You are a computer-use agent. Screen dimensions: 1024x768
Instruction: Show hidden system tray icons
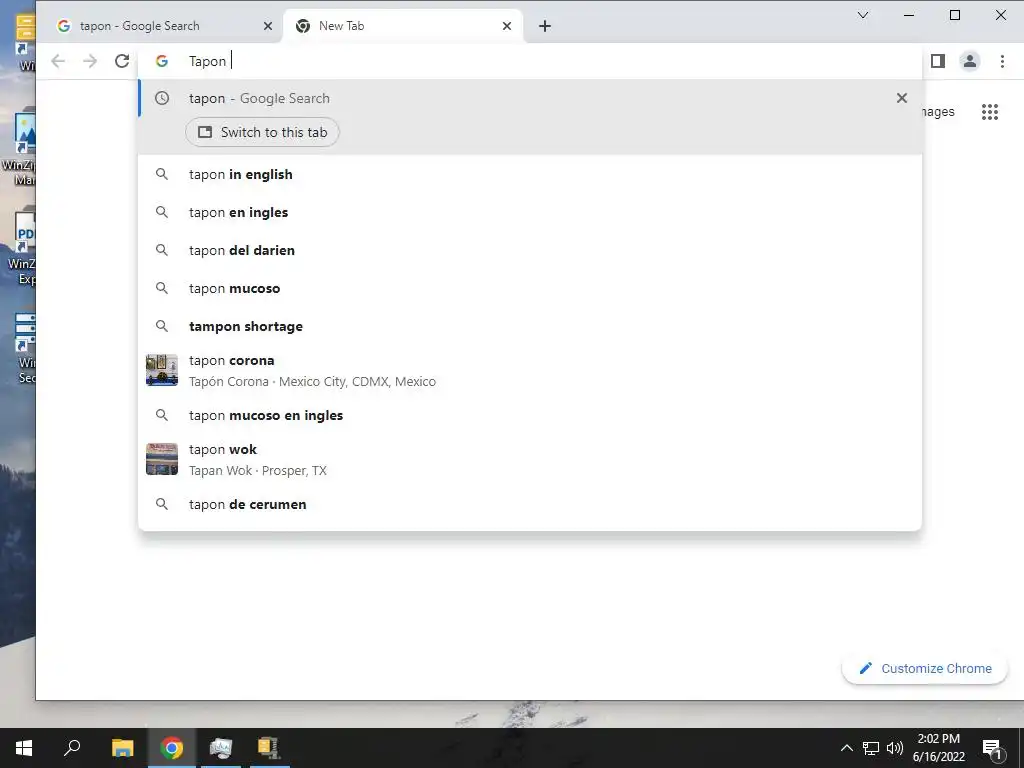click(846, 748)
